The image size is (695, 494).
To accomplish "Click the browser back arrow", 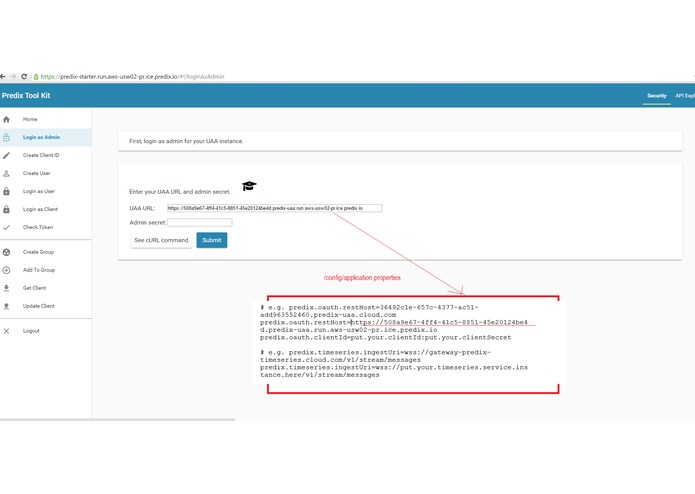I will (x=3, y=77).
